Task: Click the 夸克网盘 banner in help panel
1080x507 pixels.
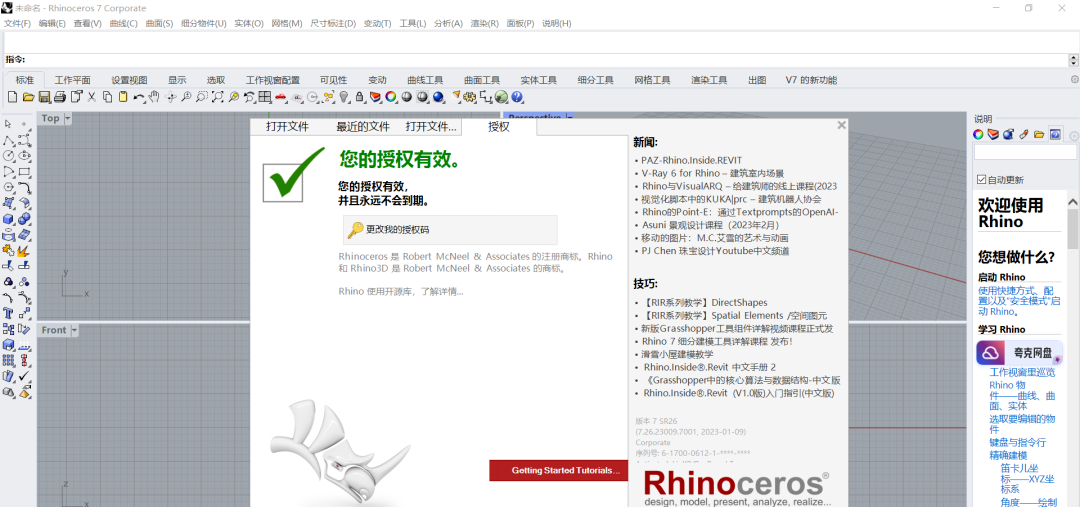Action: coord(1019,353)
